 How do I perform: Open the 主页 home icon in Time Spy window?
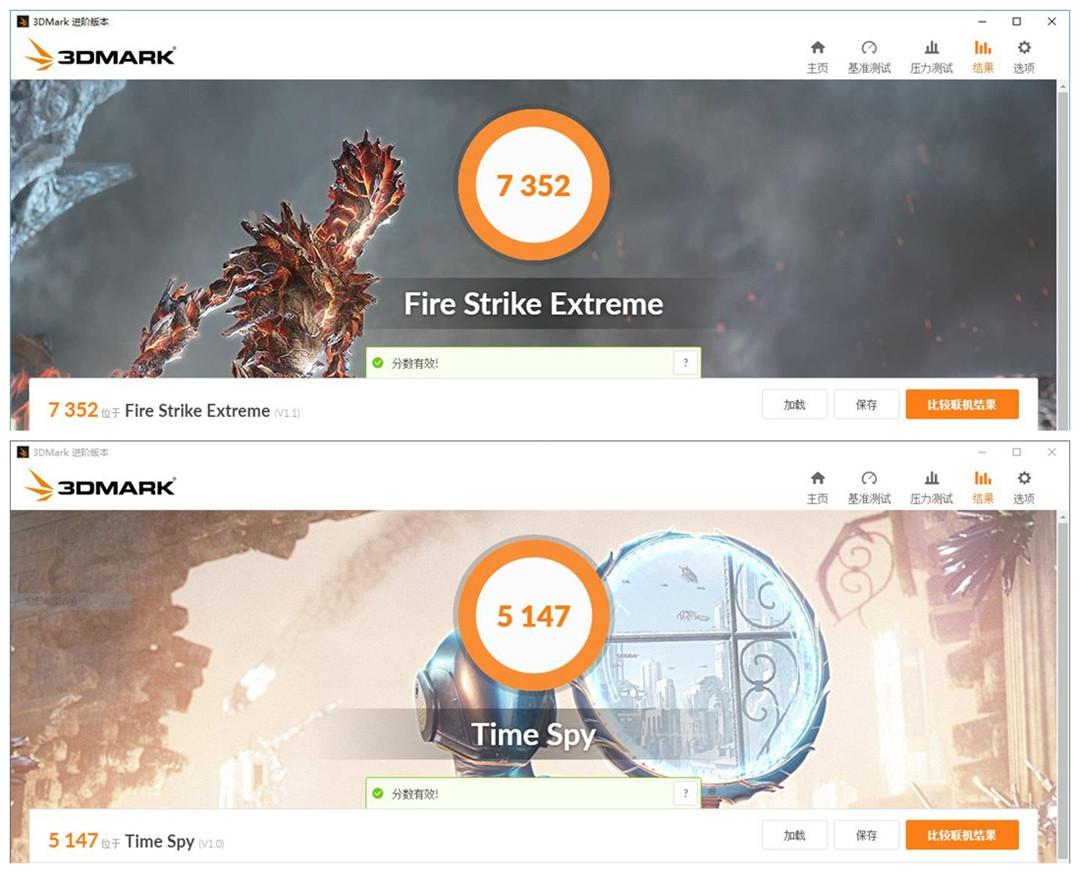click(x=818, y=487)
